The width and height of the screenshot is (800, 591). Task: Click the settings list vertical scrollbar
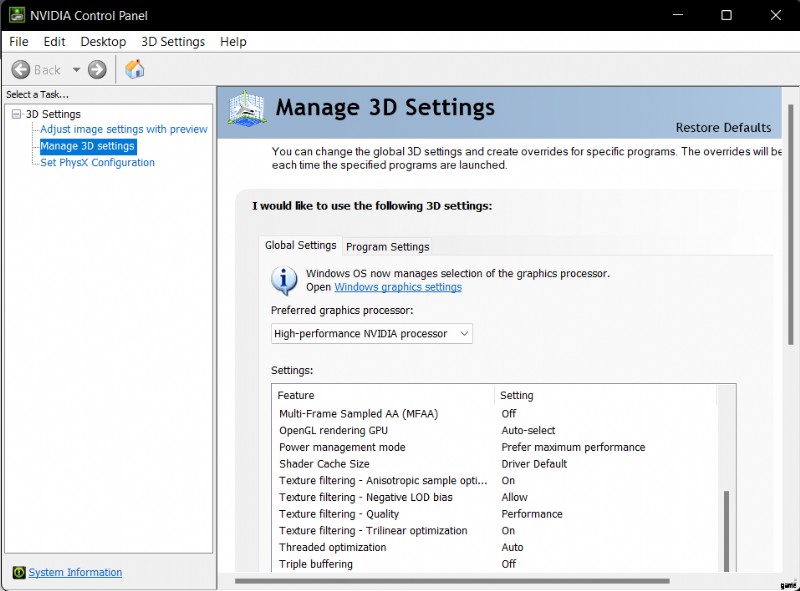(x=726, y=531)
